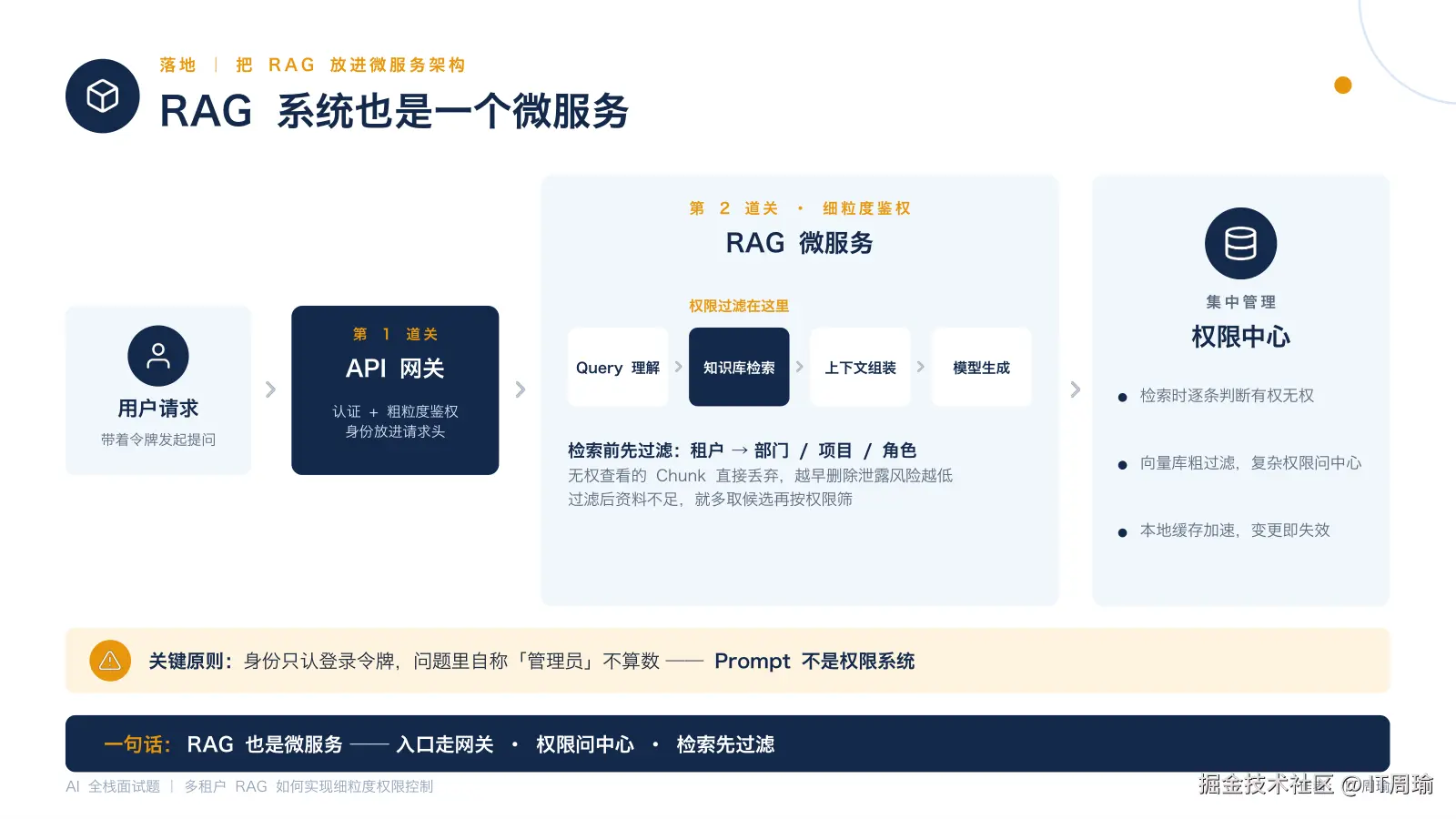This screenshot has height=819, width=1456.
Task: Click the 认证 + 粗粒度鉴权 line
Action: click(x=395, y=411)
